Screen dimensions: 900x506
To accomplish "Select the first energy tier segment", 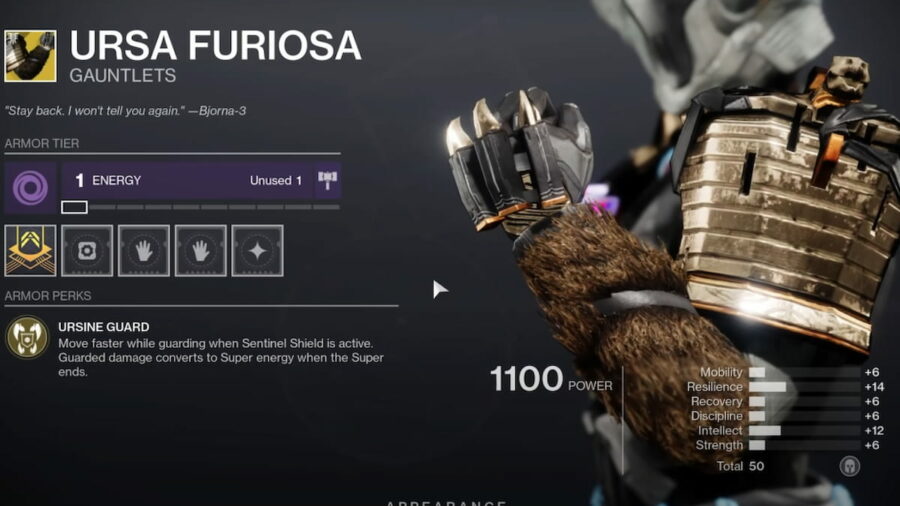I will [75, 207].
